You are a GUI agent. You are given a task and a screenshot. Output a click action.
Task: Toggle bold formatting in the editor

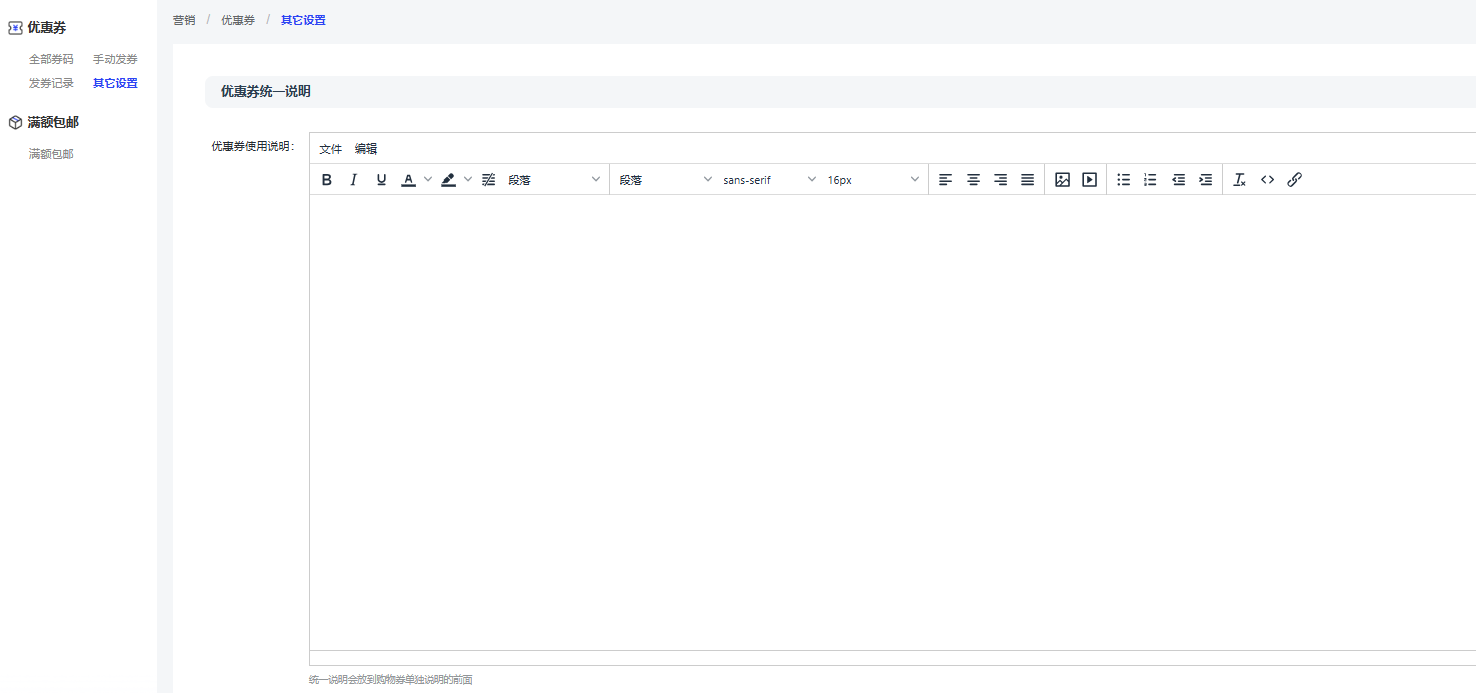tap(326, 180)
